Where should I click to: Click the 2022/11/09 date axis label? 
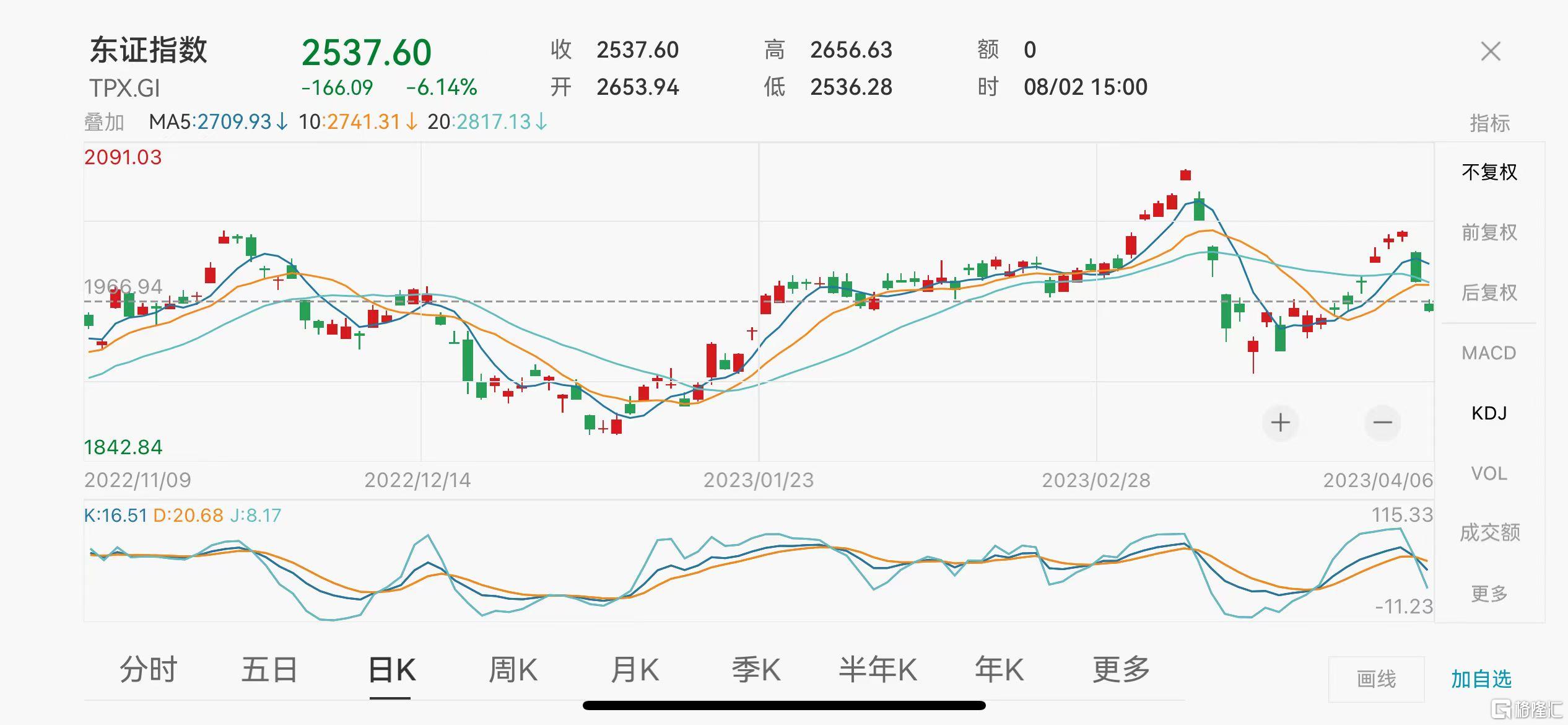[137, 480]
